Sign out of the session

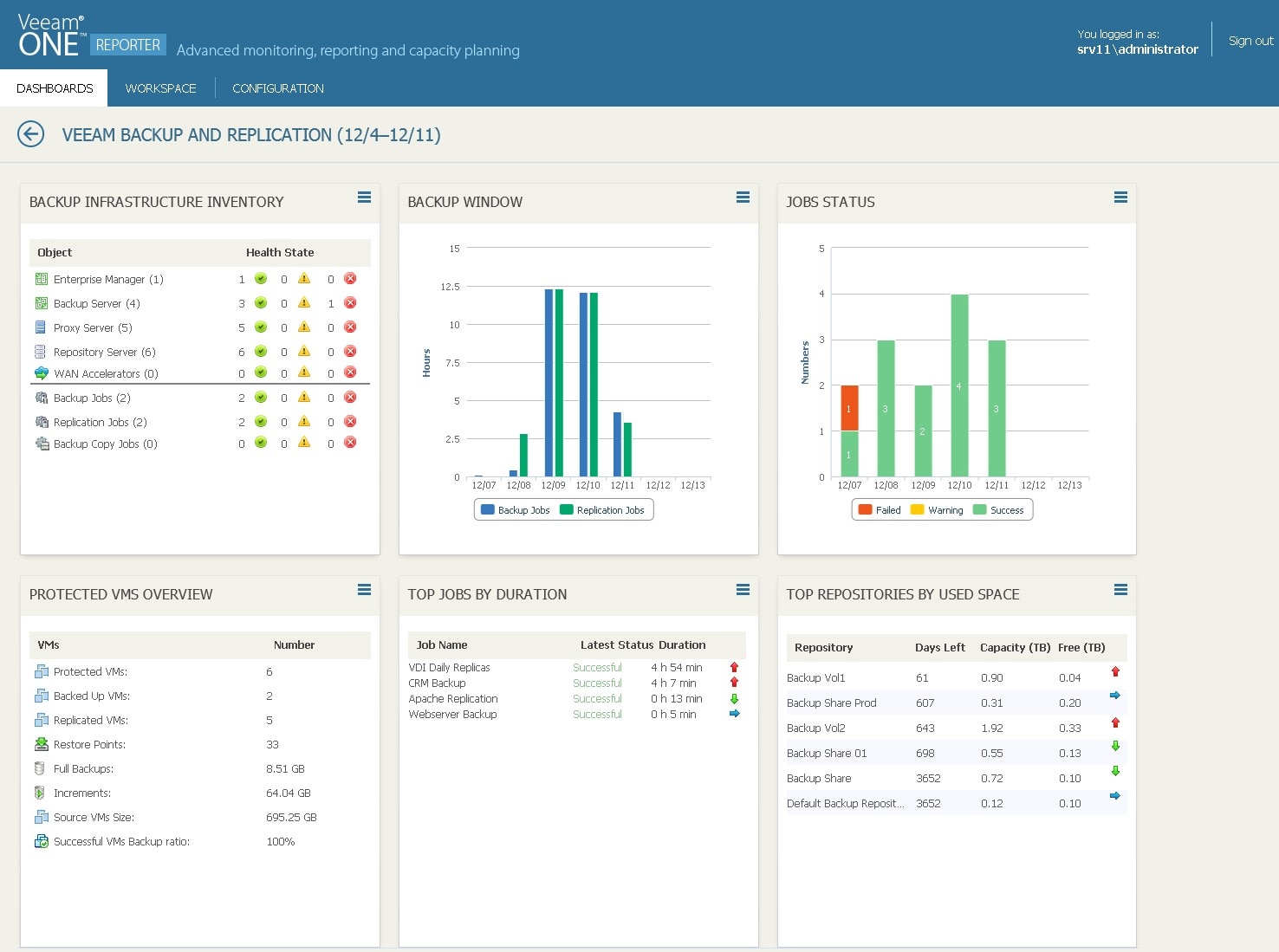click(x=1250, y=41)
